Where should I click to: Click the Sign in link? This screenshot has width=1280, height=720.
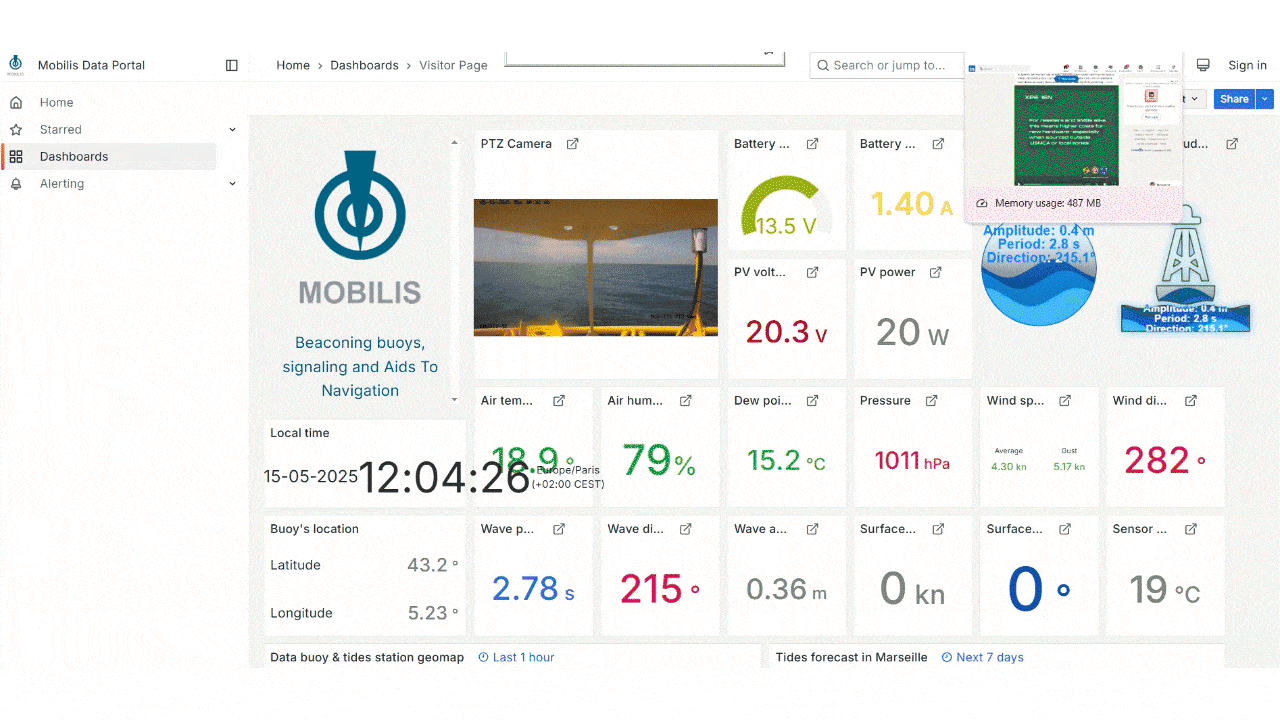pyautogui.click(x=1247, y=65)
